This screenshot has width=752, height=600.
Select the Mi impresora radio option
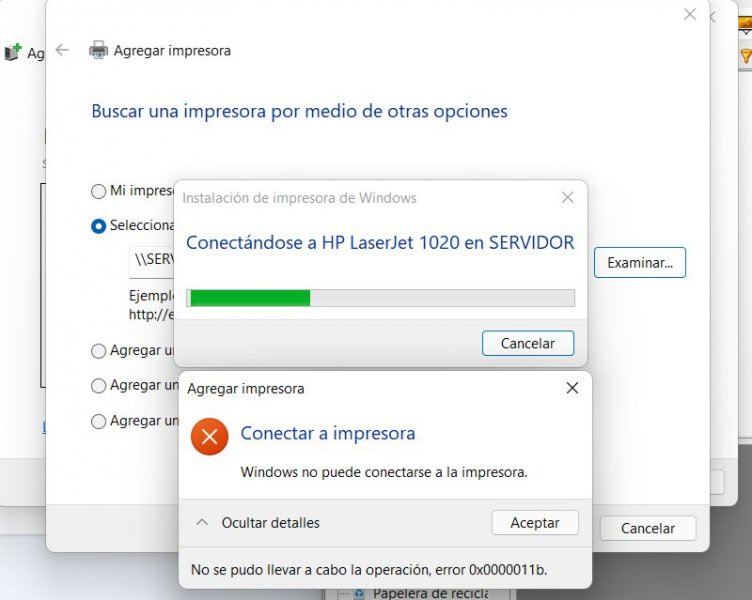(98, 191)
